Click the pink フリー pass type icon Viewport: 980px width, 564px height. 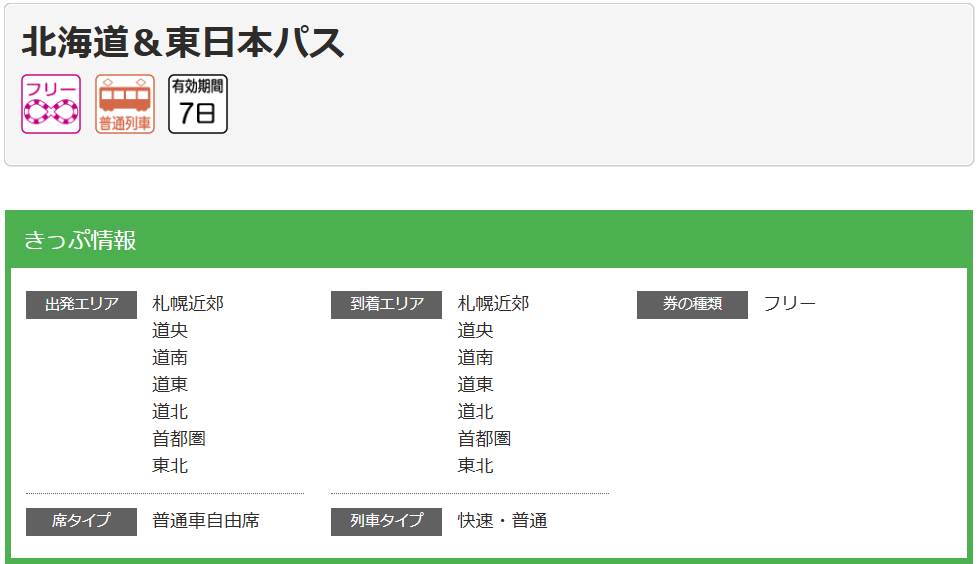click(51, 104)
